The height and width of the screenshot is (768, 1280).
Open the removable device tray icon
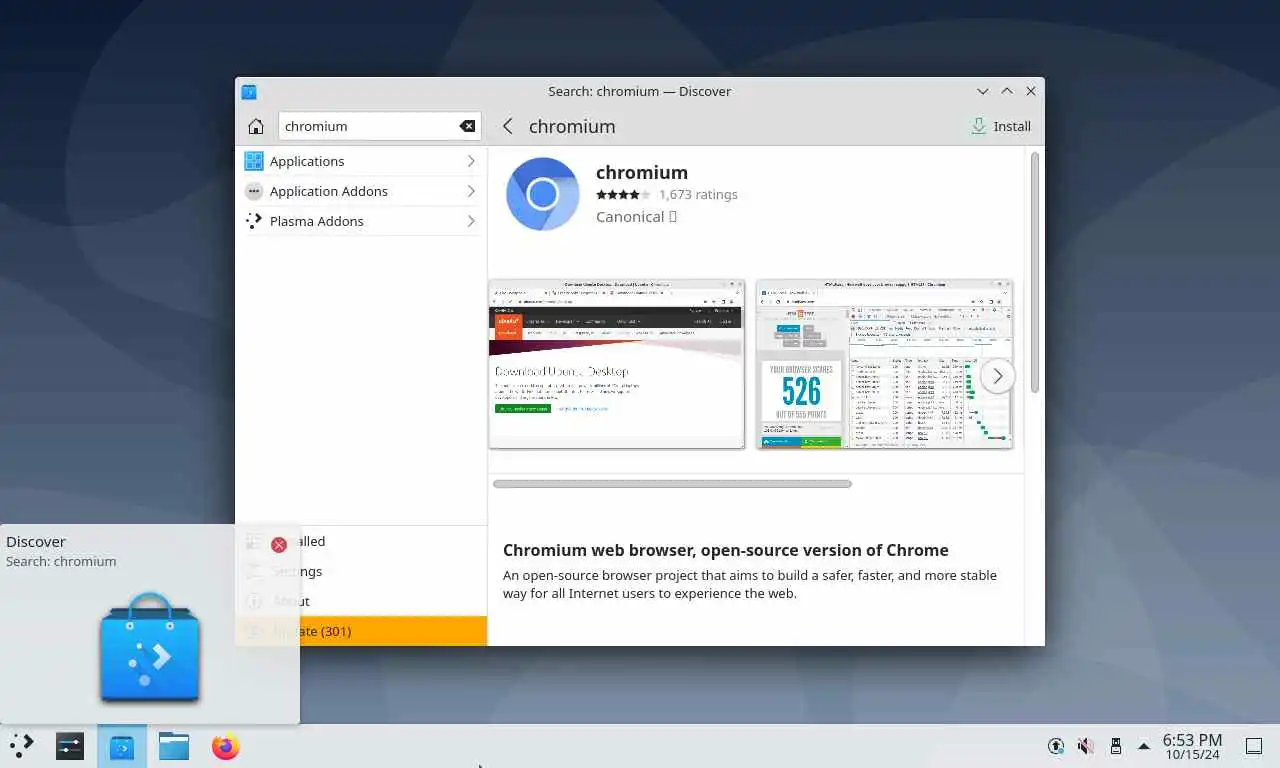(1116, 746)
